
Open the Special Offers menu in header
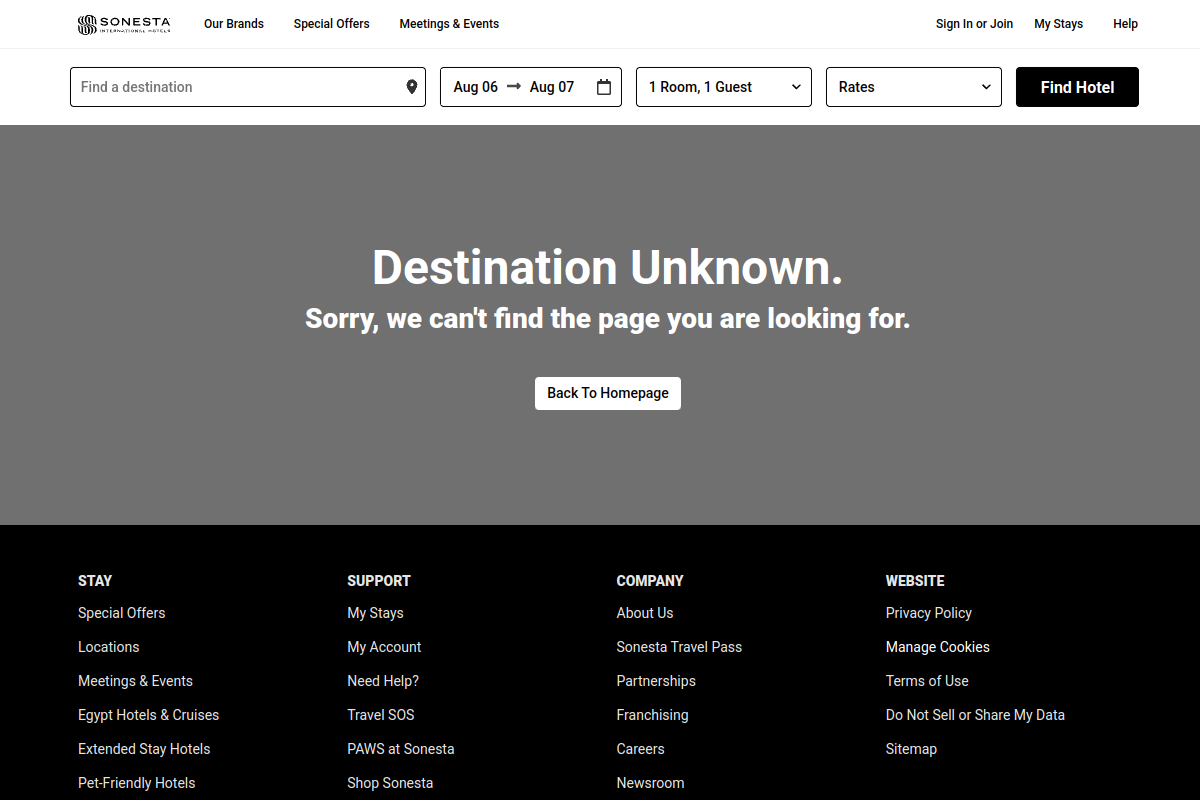click(x=331, y=24)
